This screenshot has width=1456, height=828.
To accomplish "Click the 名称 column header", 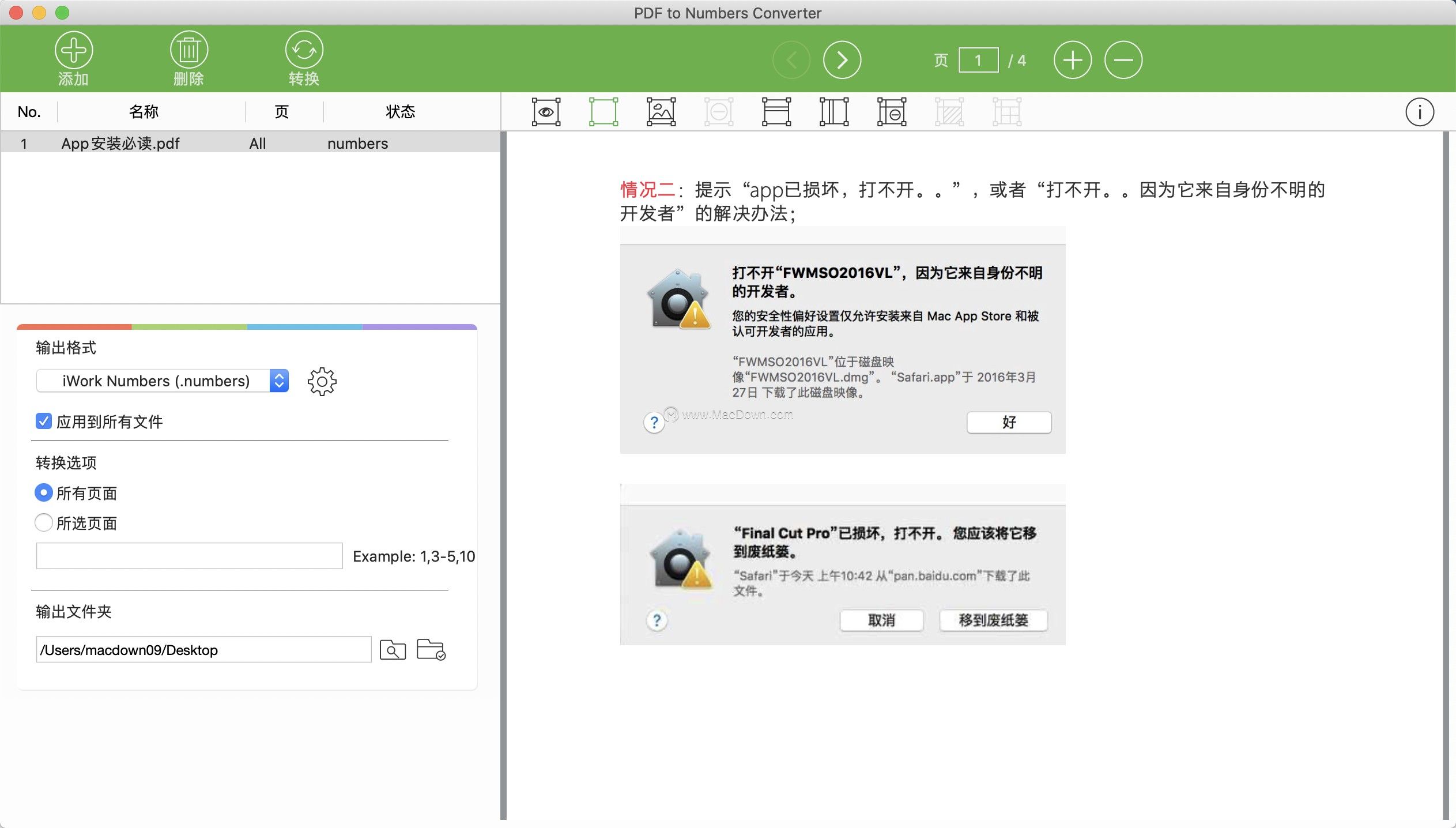I will [x=144, y=111].
